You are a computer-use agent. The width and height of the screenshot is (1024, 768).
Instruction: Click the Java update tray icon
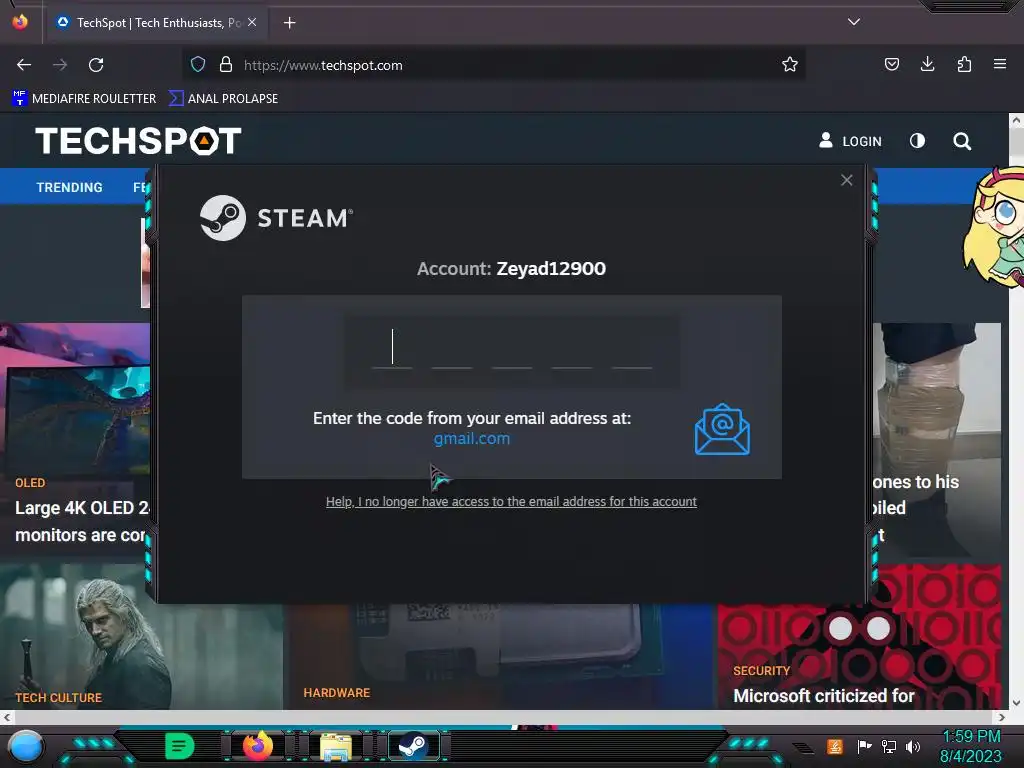[835, 746]
